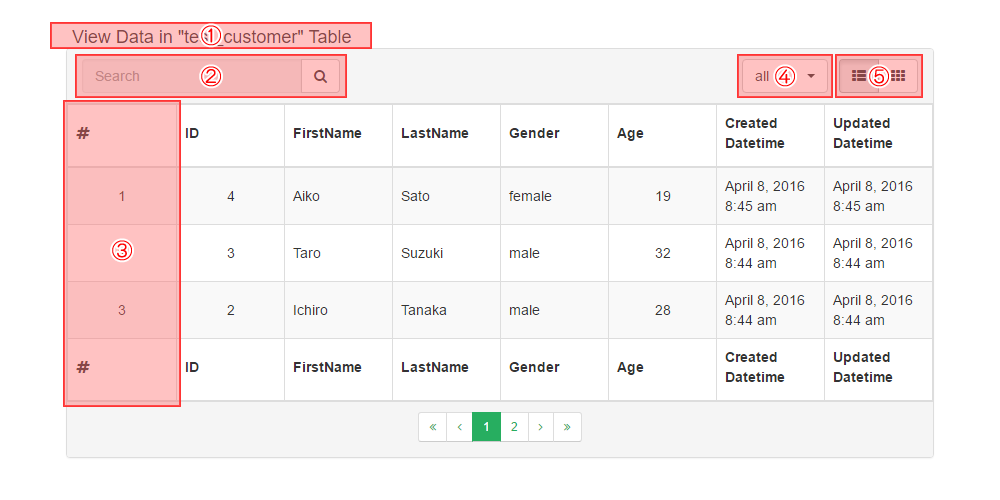1000x500 pixels.
Task: Sort by the FirstName column header
Action: pos(327,134)
